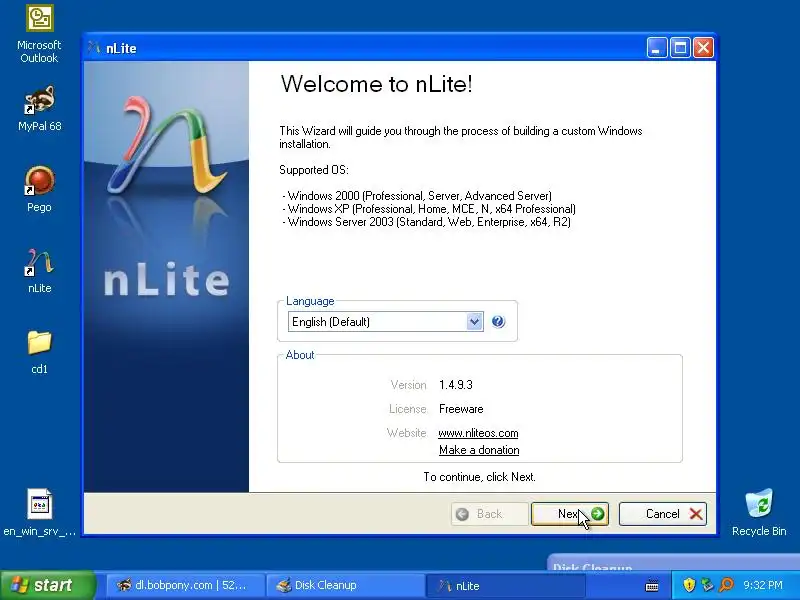This screenshot has width=800, height=600.
Task: Select the cd1 folder on desktop
Action: (39, 352)
